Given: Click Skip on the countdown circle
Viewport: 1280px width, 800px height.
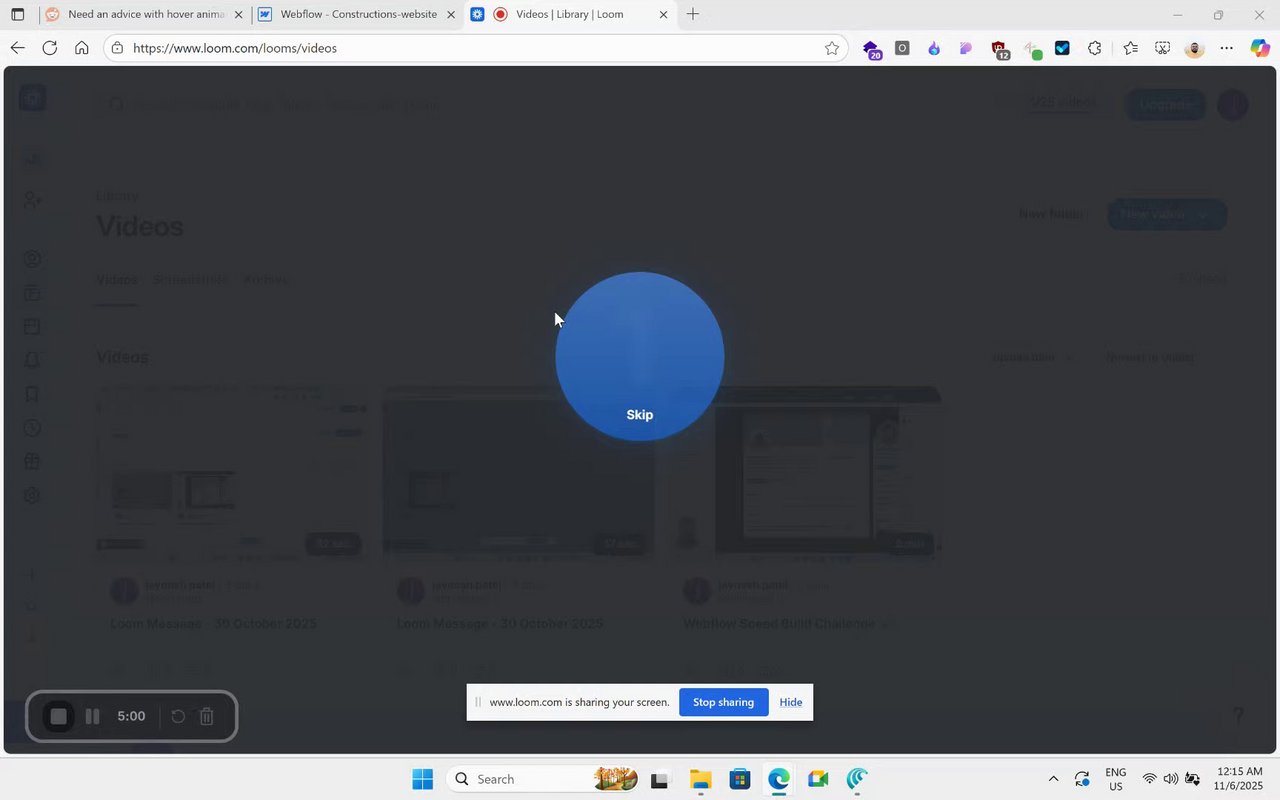Looking at the screenshot, I should (639, 415).
